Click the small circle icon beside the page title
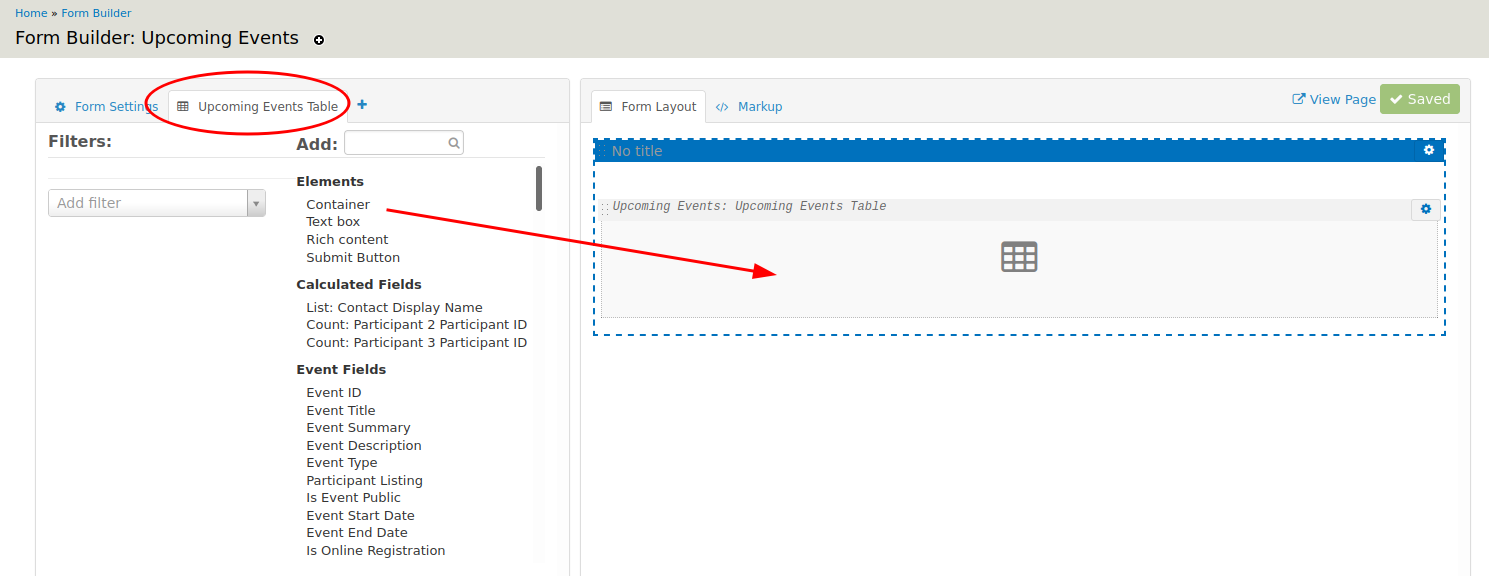1489x576 pixels. point(319,40)
